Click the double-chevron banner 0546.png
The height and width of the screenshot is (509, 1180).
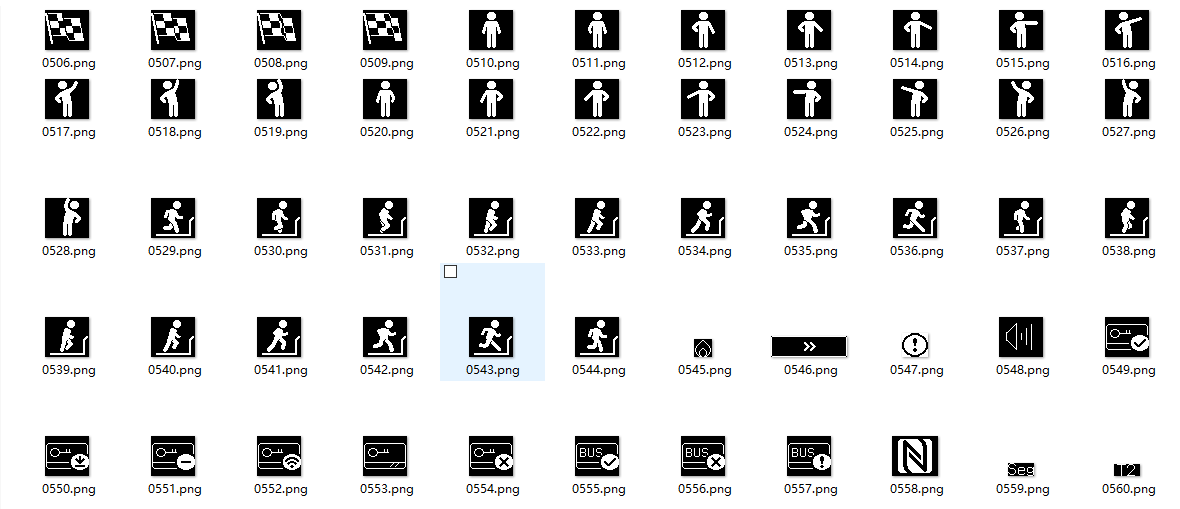[x=809, y=346]
